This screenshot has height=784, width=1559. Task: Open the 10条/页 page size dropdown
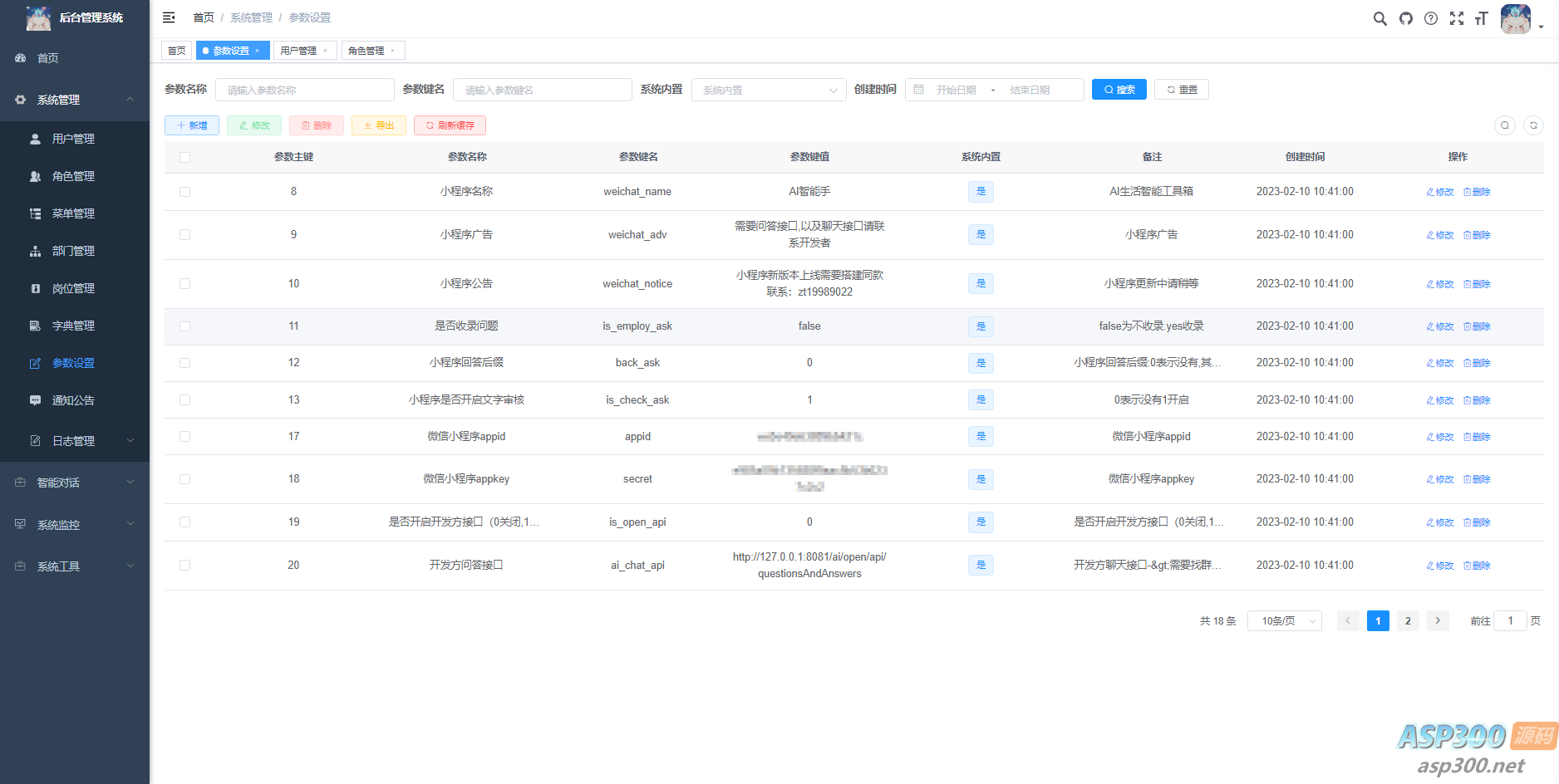(1285, 621)
